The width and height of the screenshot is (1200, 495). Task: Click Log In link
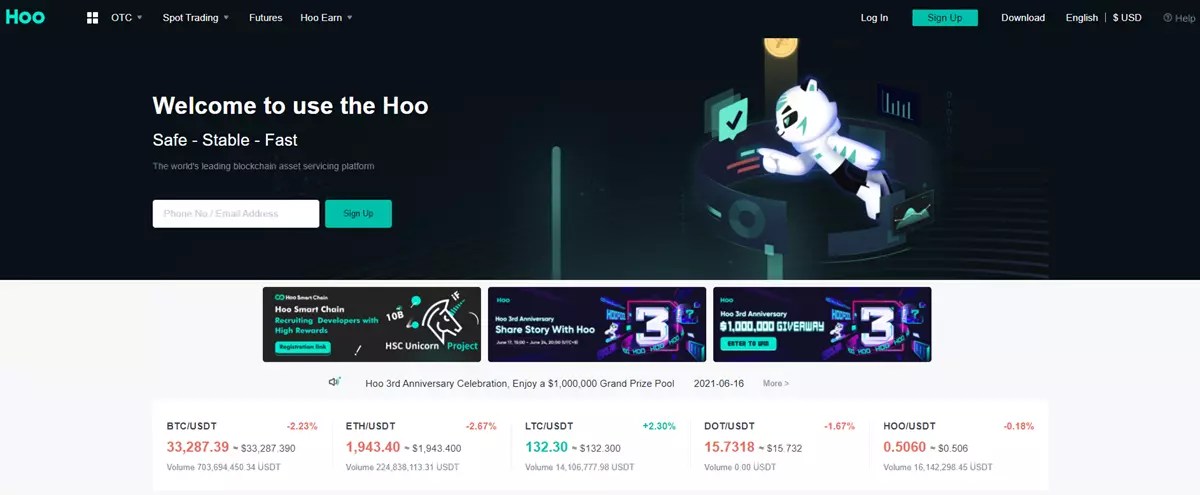pos(874,18)
